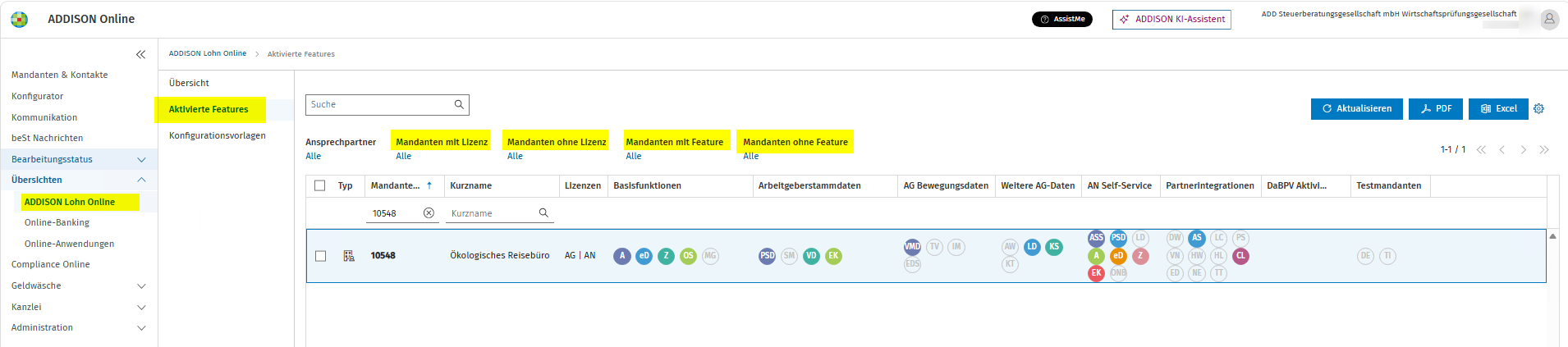Click the KS badge under Weitere AG-Daten

coord(1054,246)
